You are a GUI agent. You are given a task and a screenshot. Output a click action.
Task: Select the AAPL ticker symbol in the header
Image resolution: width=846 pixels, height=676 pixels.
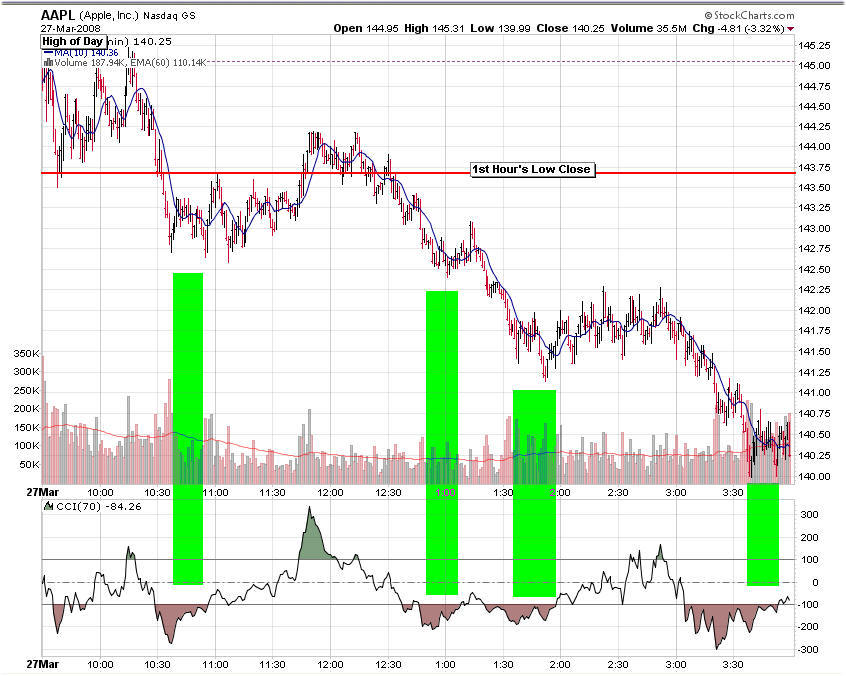58,15
